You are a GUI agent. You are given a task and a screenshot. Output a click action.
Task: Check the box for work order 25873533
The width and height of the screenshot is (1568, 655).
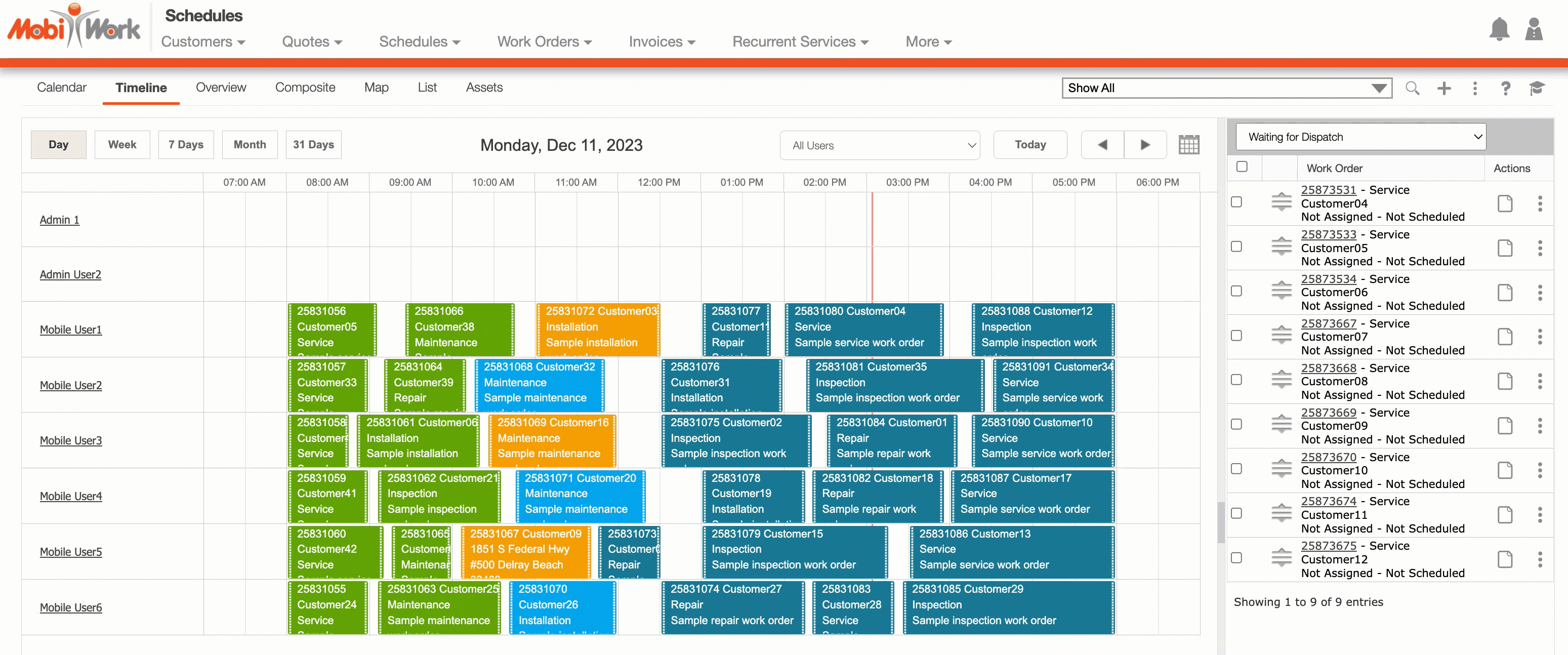coord(1236,247)
